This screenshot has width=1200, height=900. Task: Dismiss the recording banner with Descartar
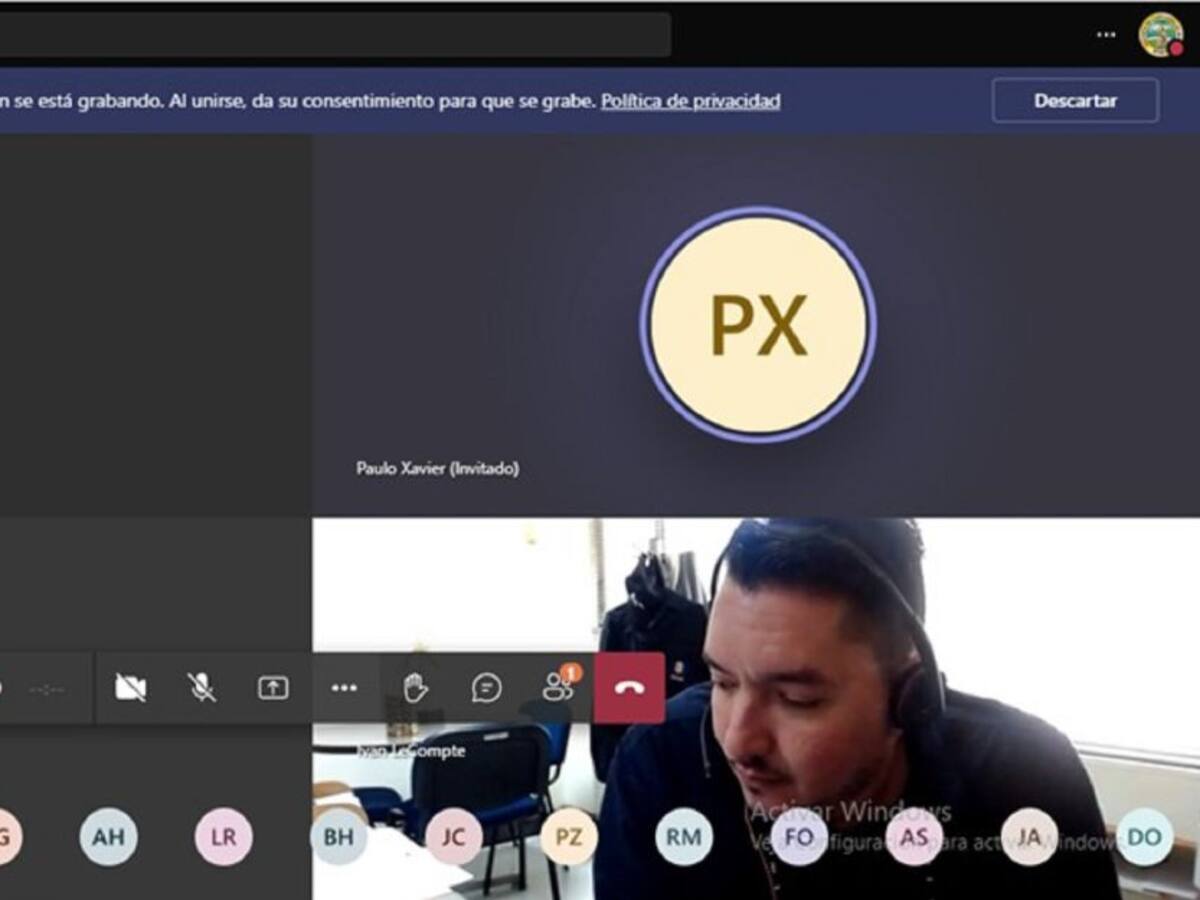(1075, 101)
